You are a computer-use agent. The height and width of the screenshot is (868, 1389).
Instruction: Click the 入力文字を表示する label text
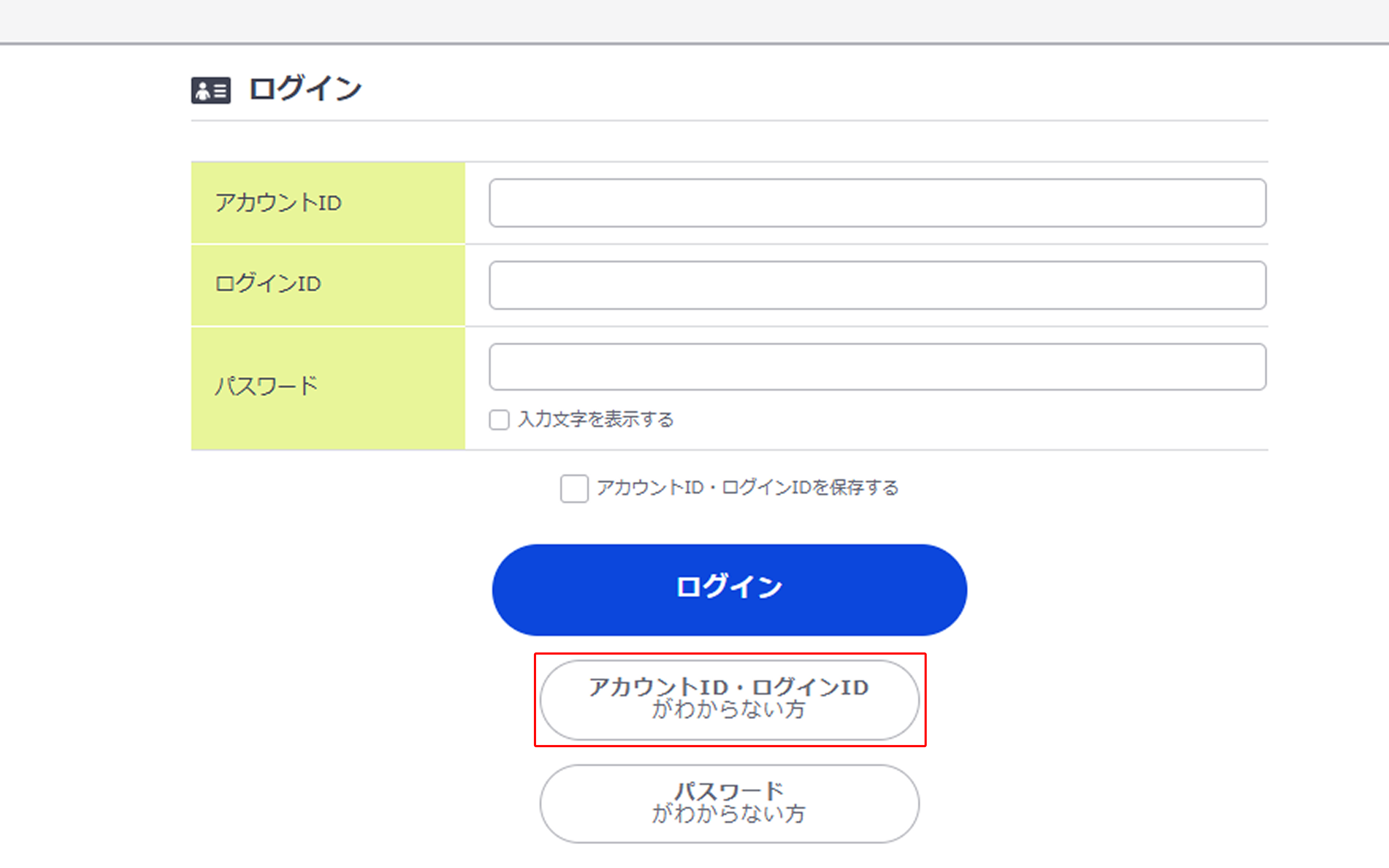pos(597,419)
